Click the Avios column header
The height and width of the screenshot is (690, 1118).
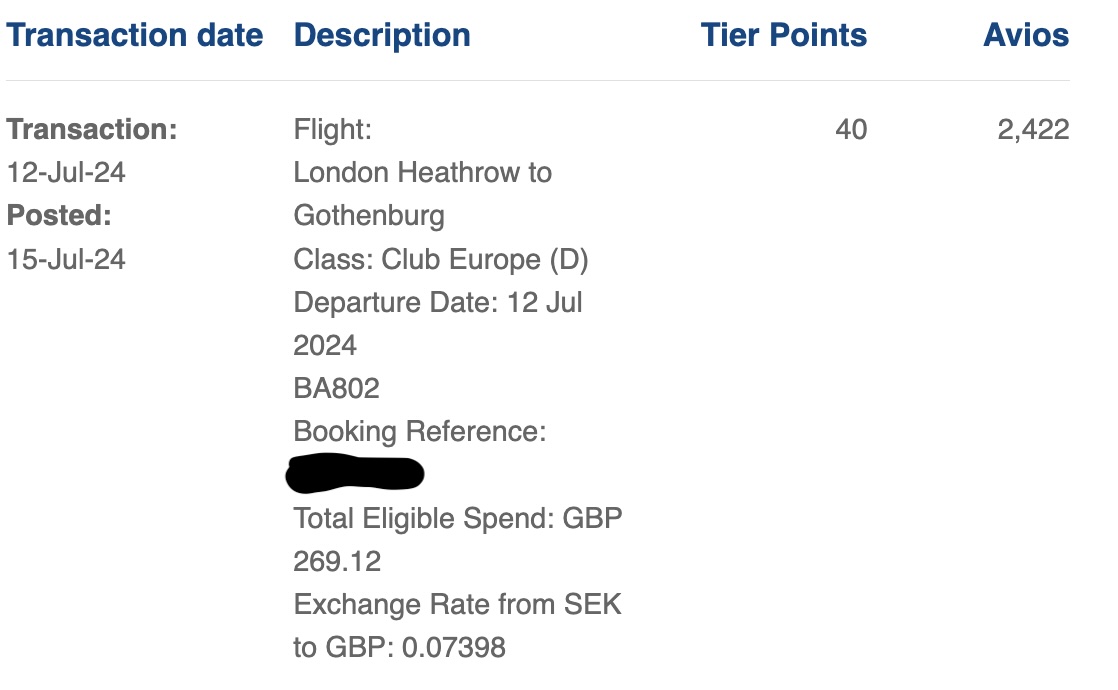pos(1026,36)
